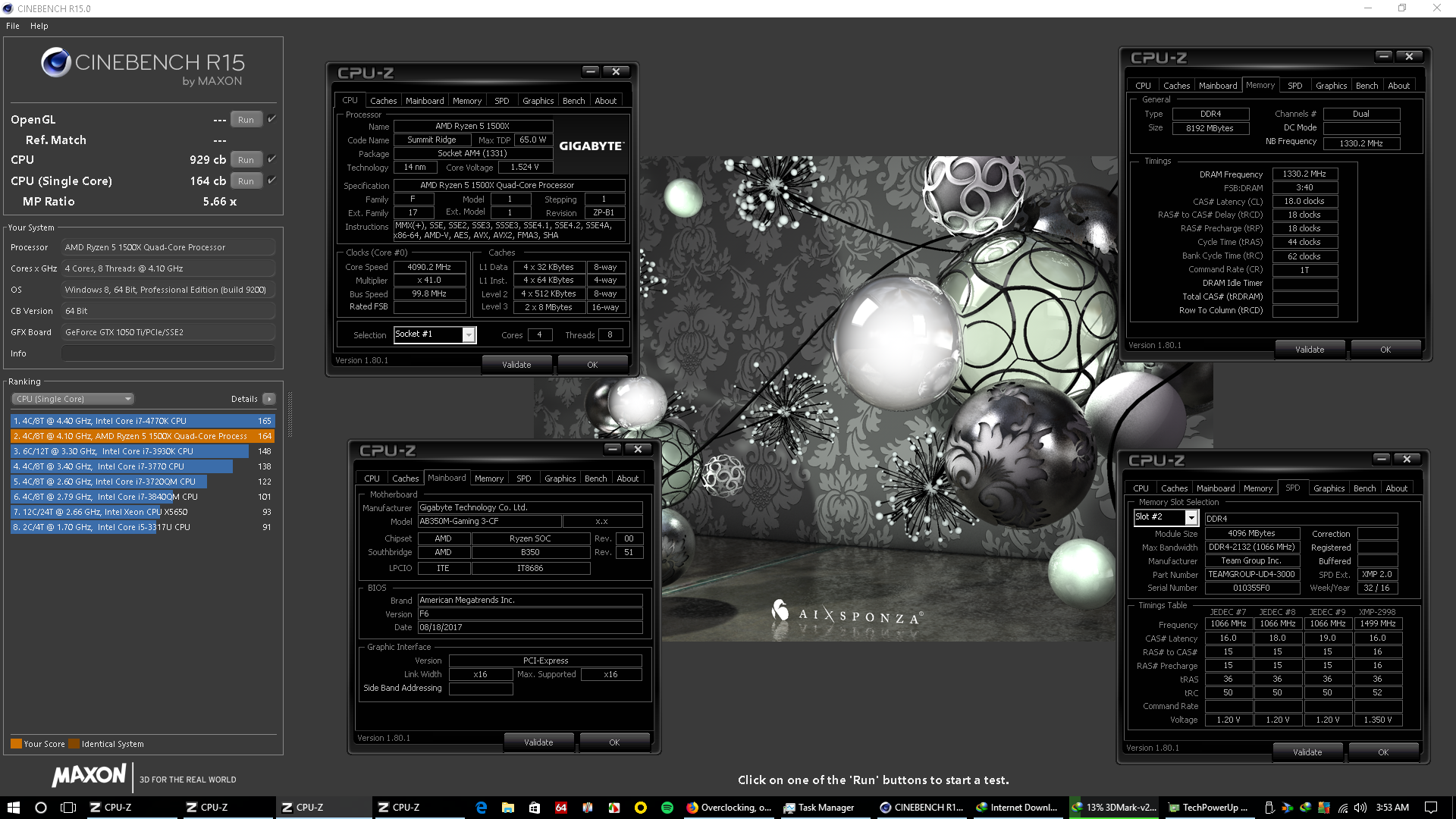Viewport: 1456px width, 819px height.
Task: Select ranking row Intel Core i7-3930K CPU
Action: point(143,451)
